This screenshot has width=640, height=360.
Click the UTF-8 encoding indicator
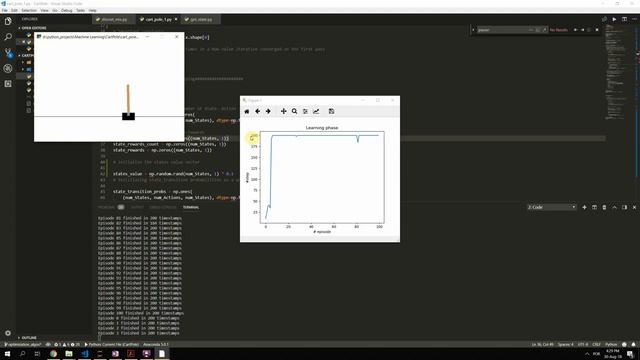click(x=583, y=344)
